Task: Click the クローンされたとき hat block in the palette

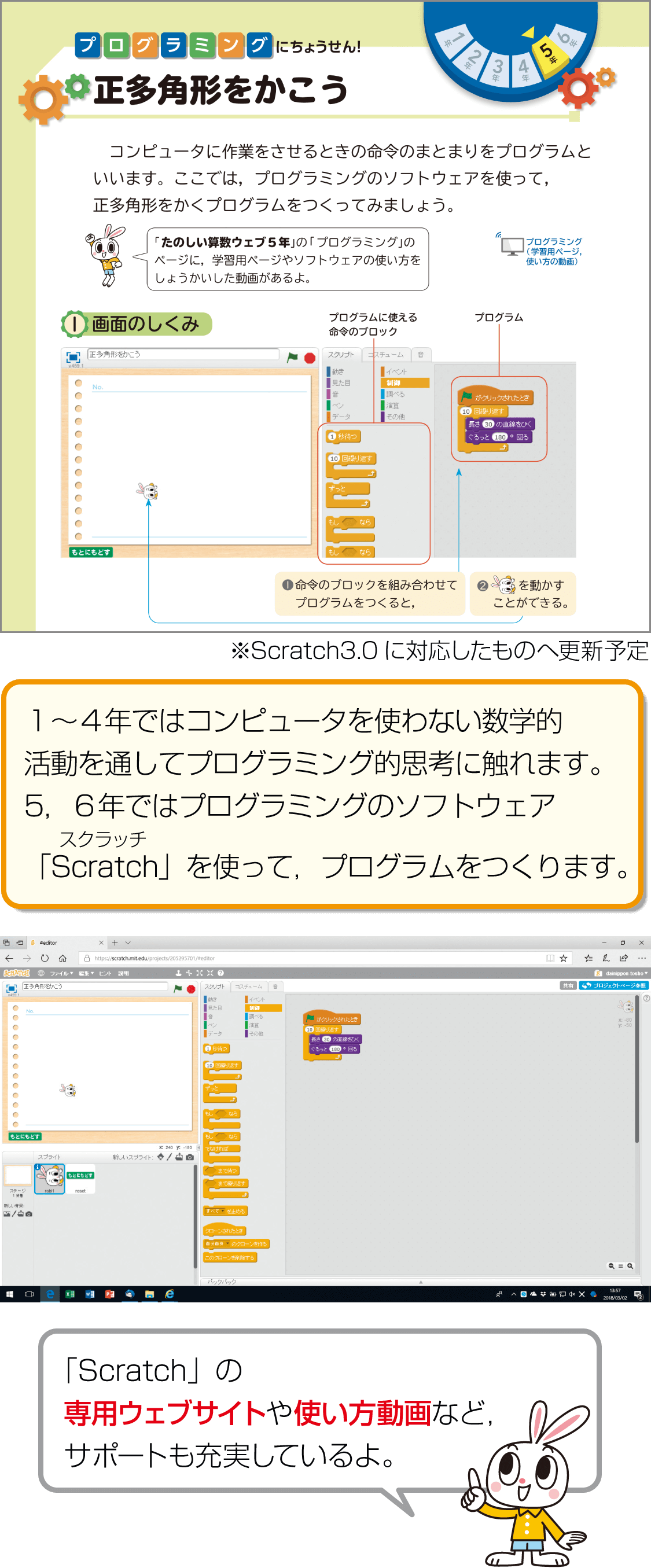Action: pos(225,1231)
